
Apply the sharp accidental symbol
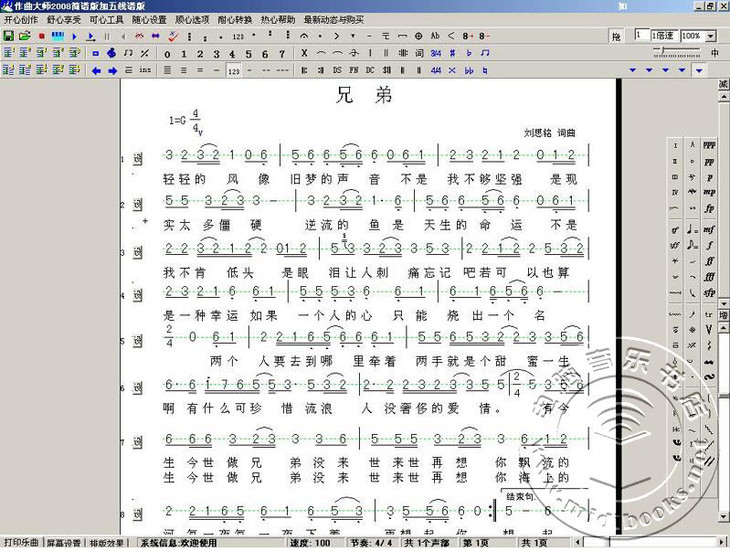(x=452, y=53)
